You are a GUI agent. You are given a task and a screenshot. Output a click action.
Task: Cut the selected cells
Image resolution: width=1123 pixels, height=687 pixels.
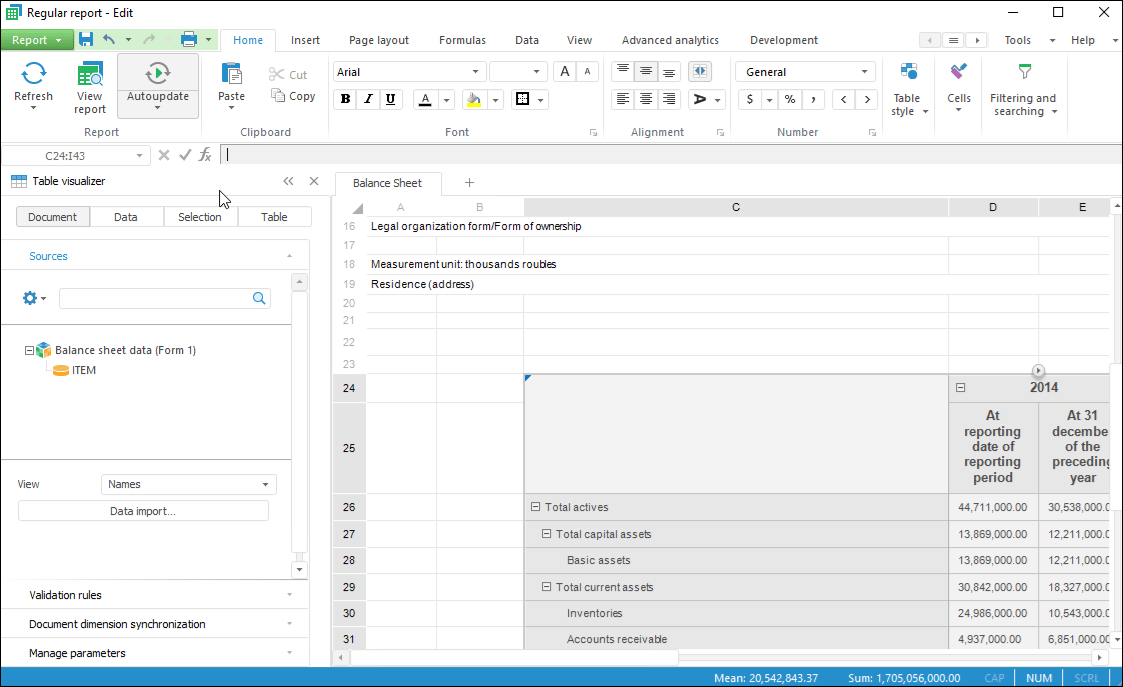288,75
